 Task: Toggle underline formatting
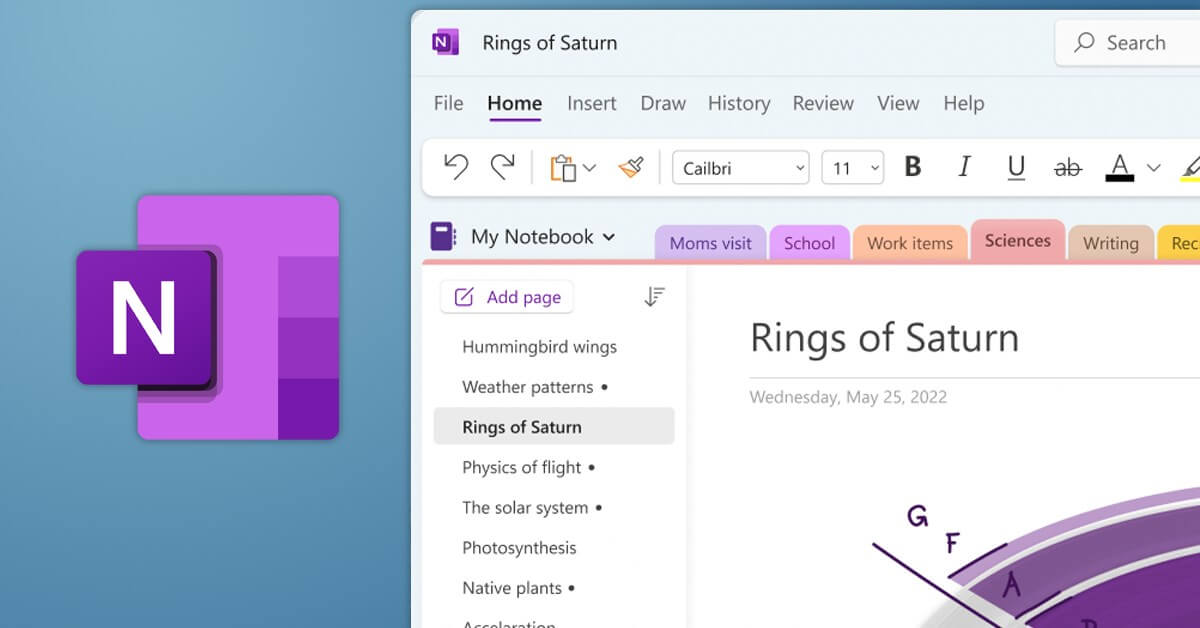[x=1016, y=167]
